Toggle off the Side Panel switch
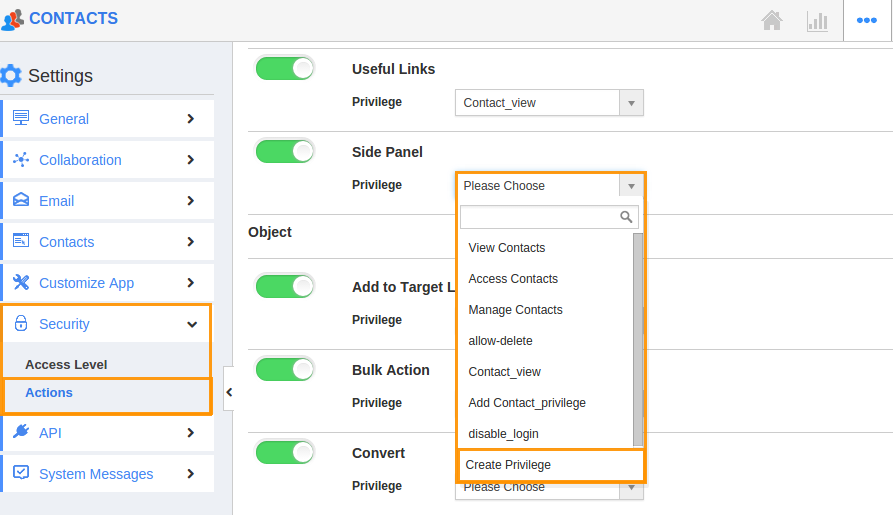The width and height of the screenshot is (893, 515). (285, 152)
